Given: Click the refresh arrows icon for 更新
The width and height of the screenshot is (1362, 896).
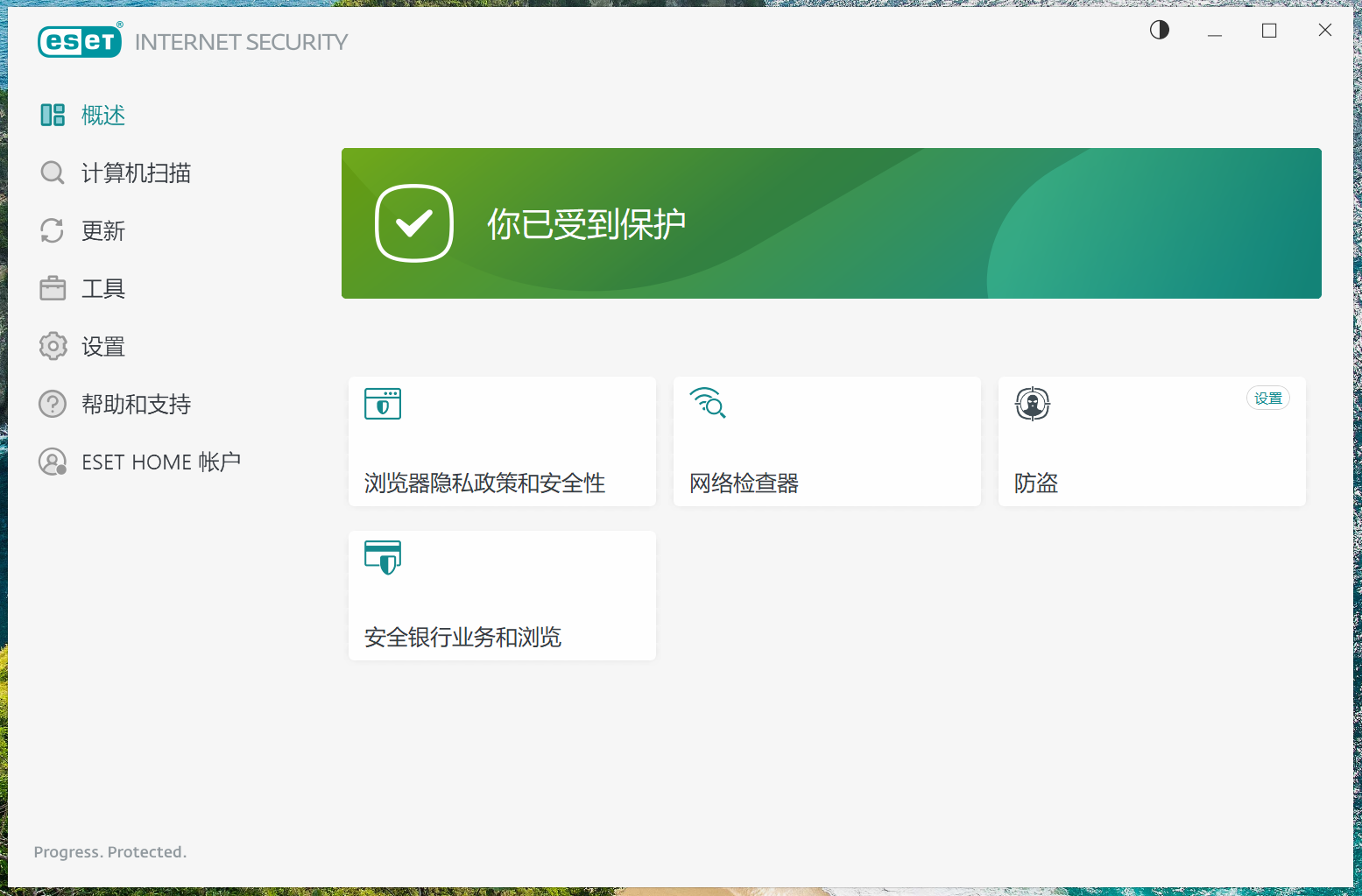Looking at the screenshot, I should pyautogui.click(x=53, y=230).
